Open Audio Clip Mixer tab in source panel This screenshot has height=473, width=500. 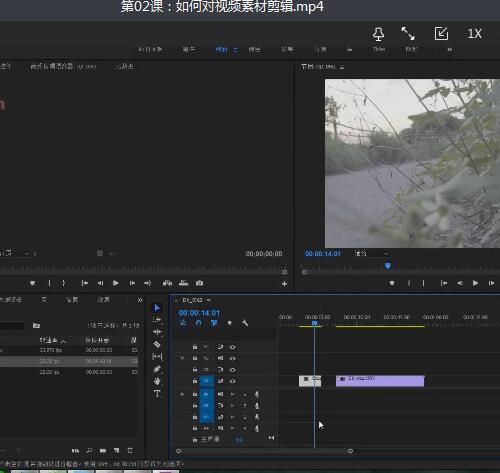pyautogui.click(x=63, y=67)
